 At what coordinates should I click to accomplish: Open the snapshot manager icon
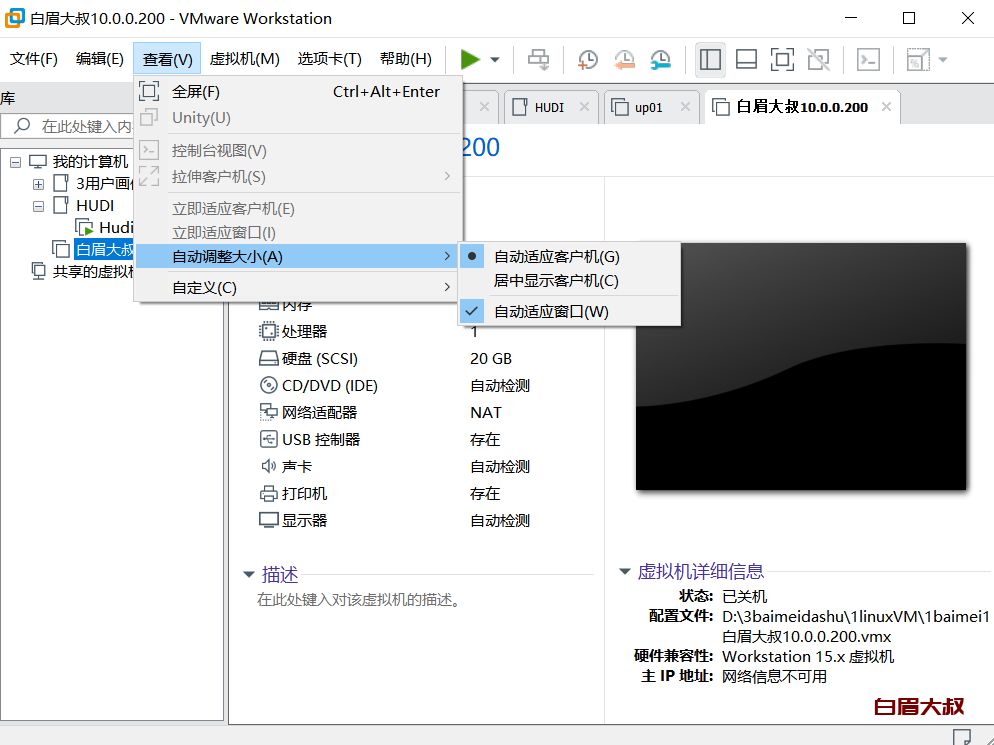pyautogui.click(x=661, y=60)
